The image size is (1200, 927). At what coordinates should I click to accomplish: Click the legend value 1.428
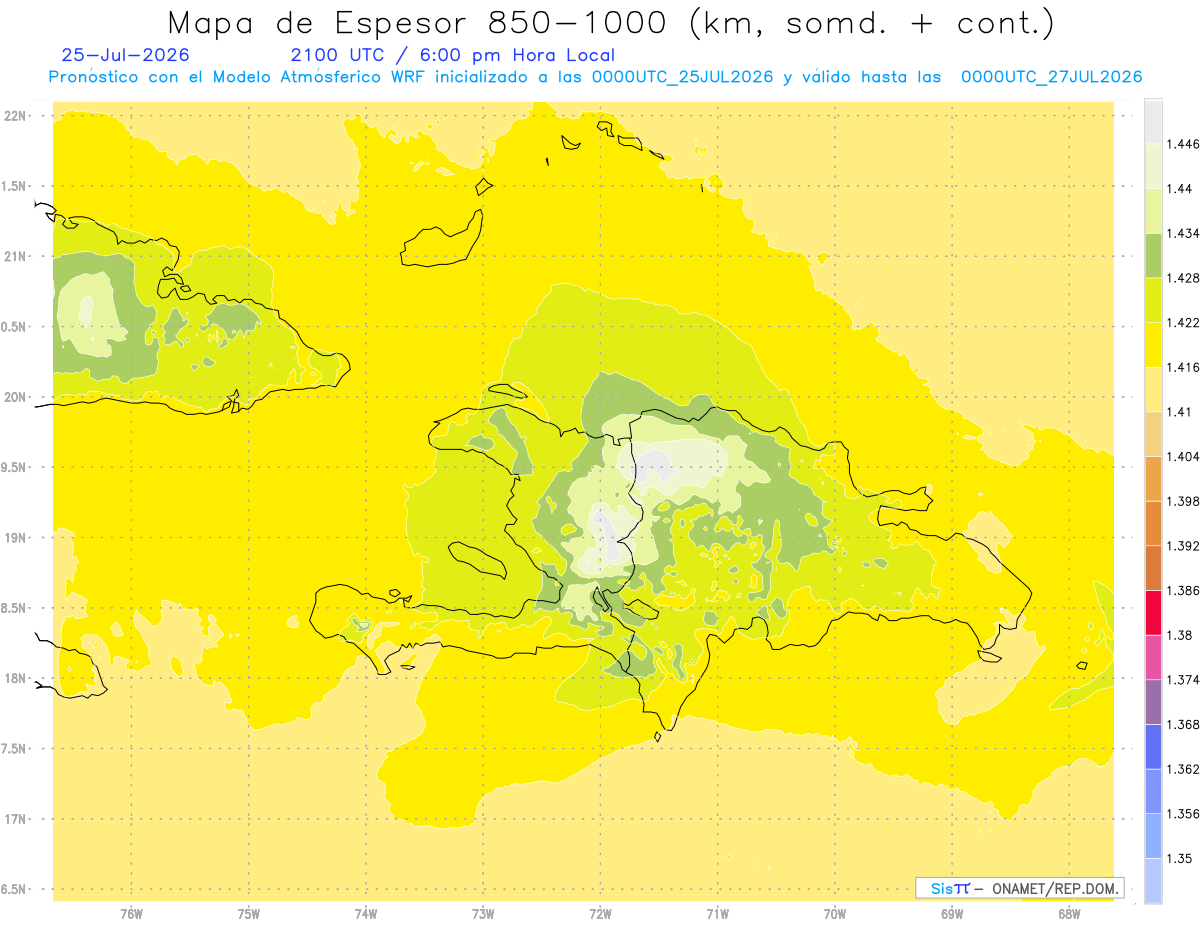click(x=1183, y=277)
